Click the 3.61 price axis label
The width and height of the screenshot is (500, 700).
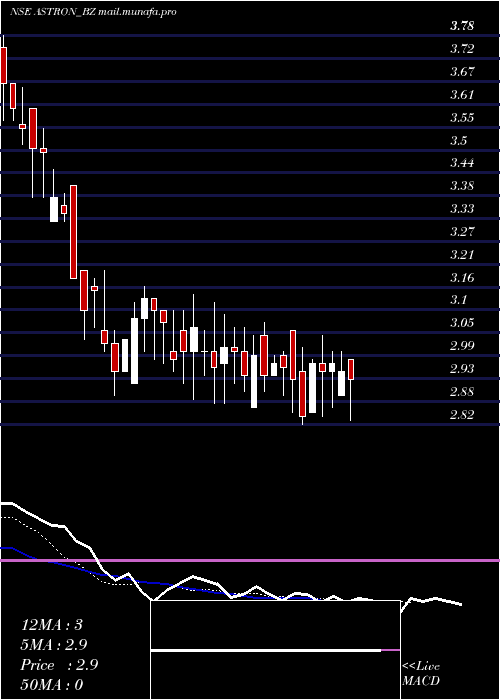pos(462,95)
